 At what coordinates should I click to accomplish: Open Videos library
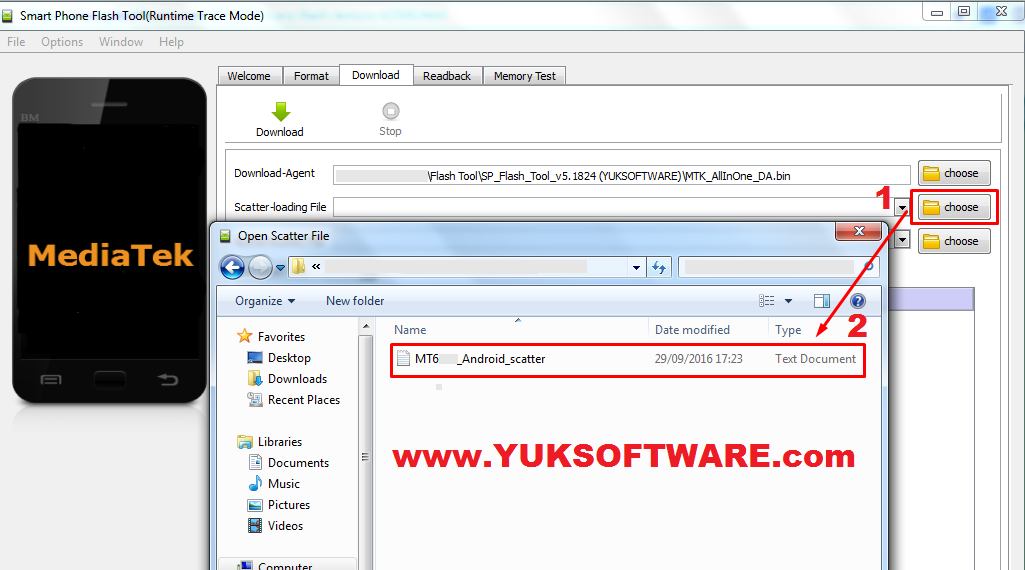(285, 526)
